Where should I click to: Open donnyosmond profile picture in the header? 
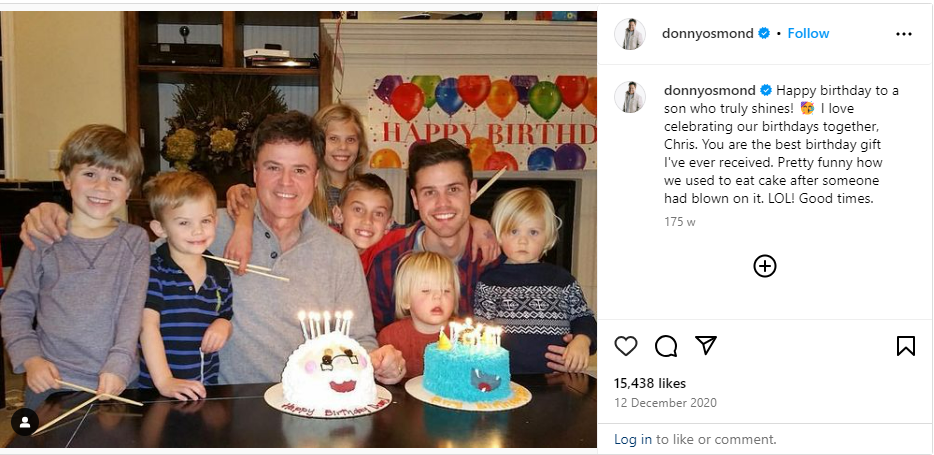coord(630,34)
